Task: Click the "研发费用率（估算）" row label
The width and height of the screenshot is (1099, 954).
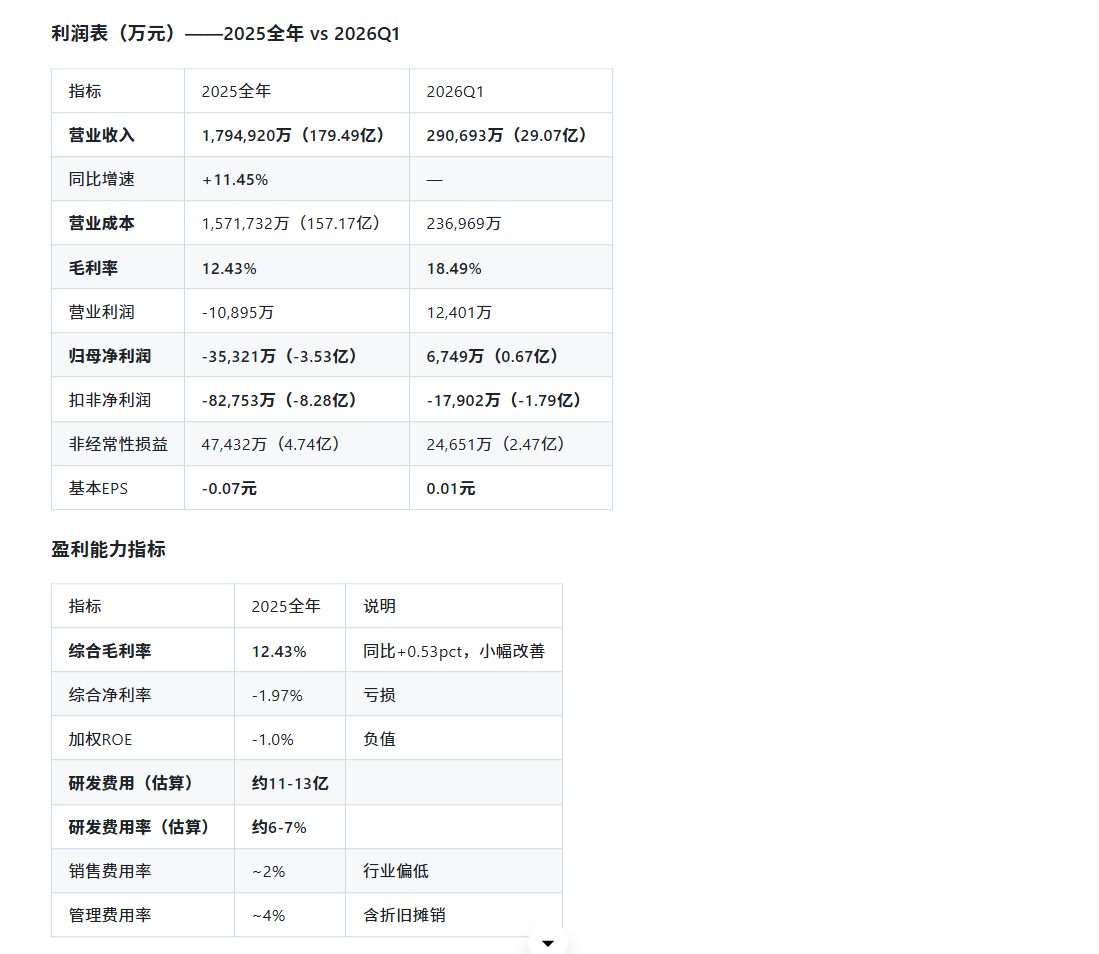Action: [139, 827]
